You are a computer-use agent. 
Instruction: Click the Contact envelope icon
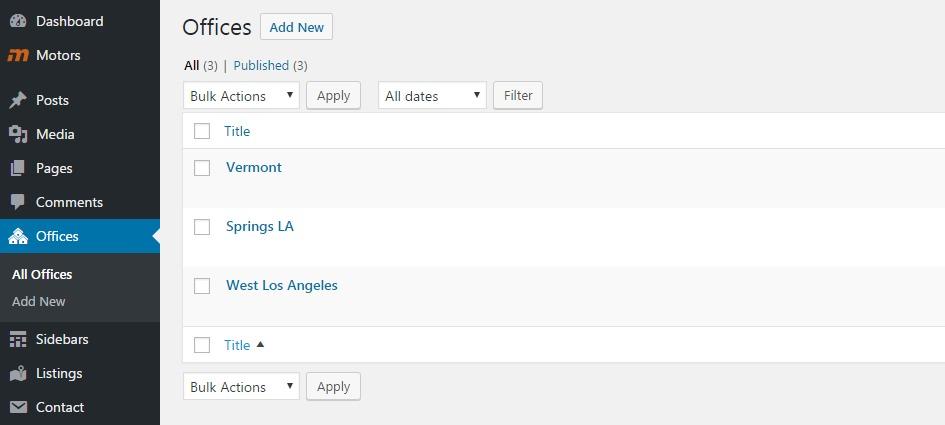click(18, 407)
